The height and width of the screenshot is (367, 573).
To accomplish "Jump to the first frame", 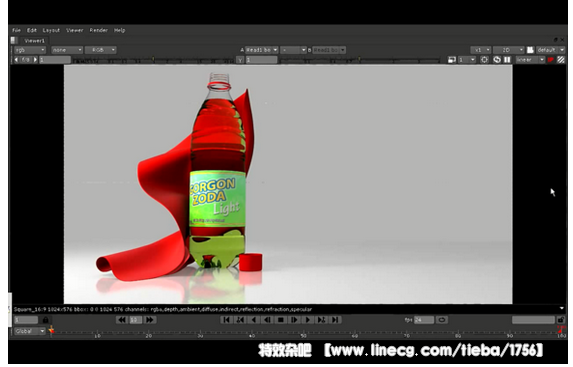I will point(227,320).
